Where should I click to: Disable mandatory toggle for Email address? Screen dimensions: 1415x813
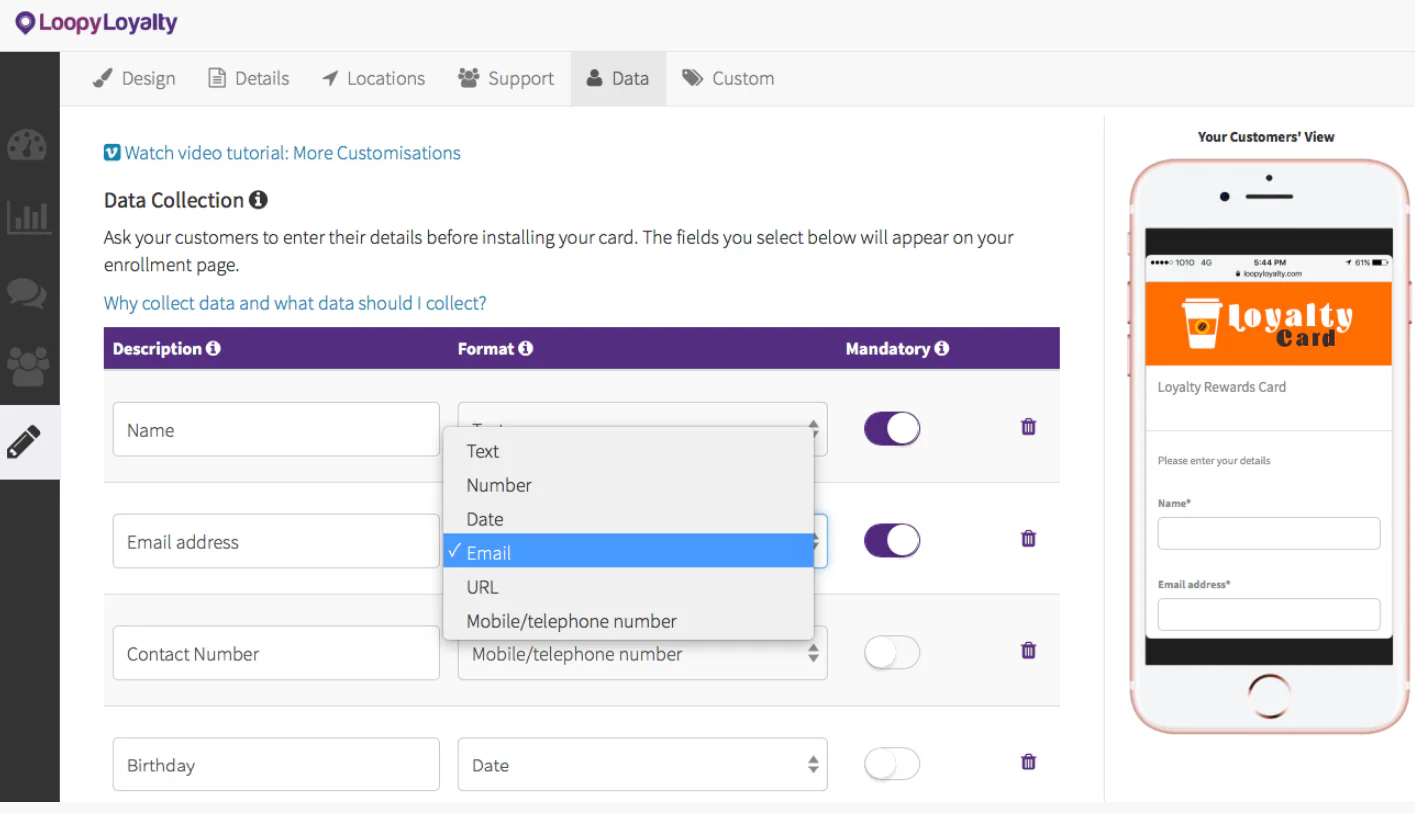892,541
